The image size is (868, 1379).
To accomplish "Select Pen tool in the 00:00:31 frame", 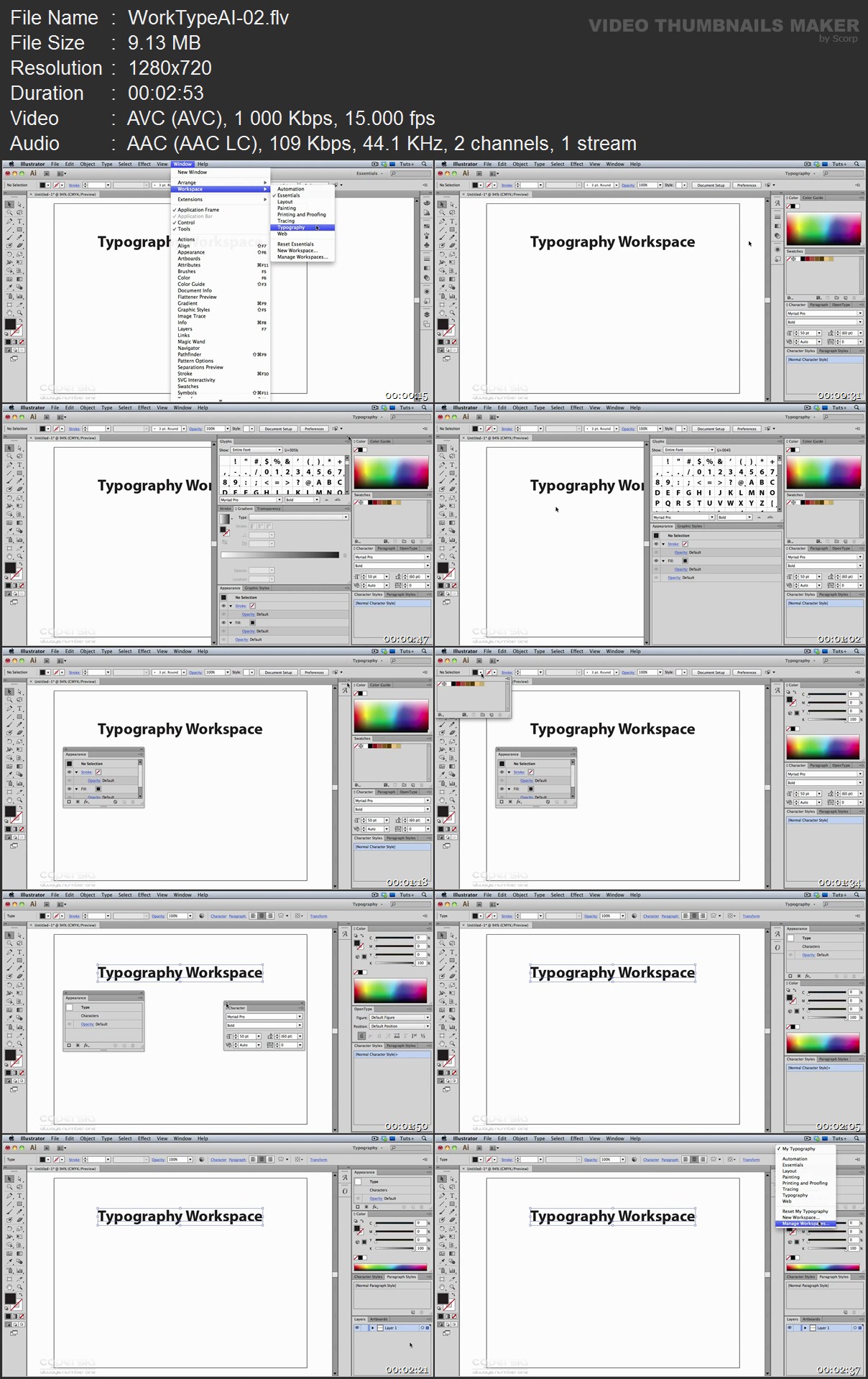I will click(442, 221).
